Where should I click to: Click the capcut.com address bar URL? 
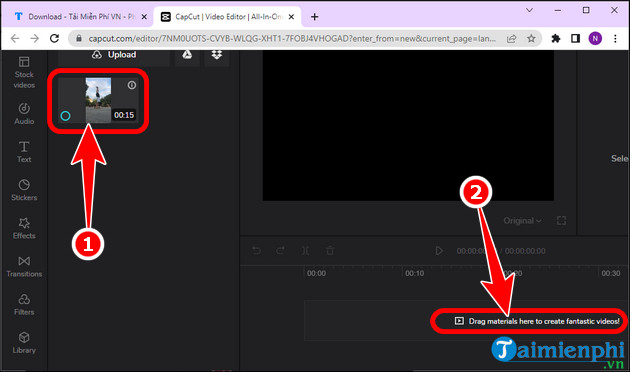pos(292,39)
